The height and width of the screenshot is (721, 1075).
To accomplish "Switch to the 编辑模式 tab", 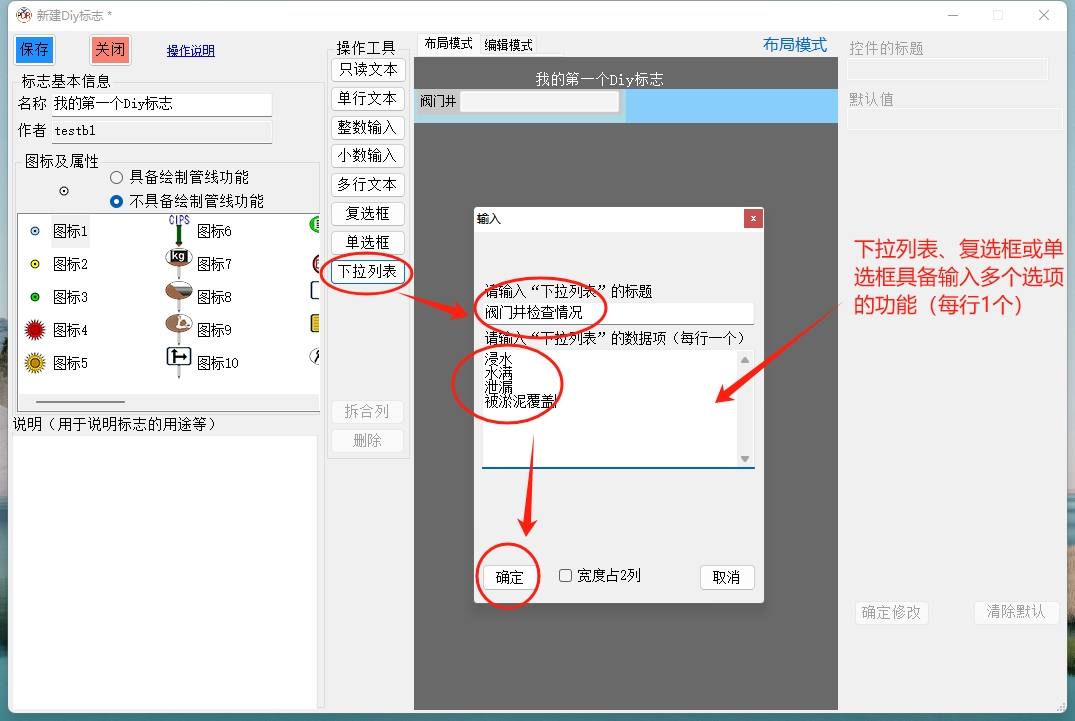I will tap(508, 45).
